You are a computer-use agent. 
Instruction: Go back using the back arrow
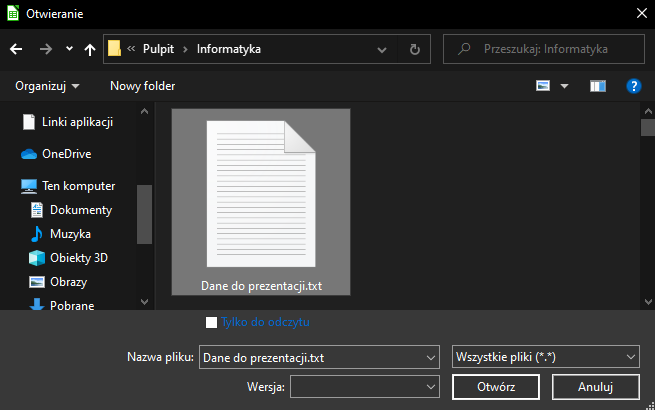click(x=16, y=49)
